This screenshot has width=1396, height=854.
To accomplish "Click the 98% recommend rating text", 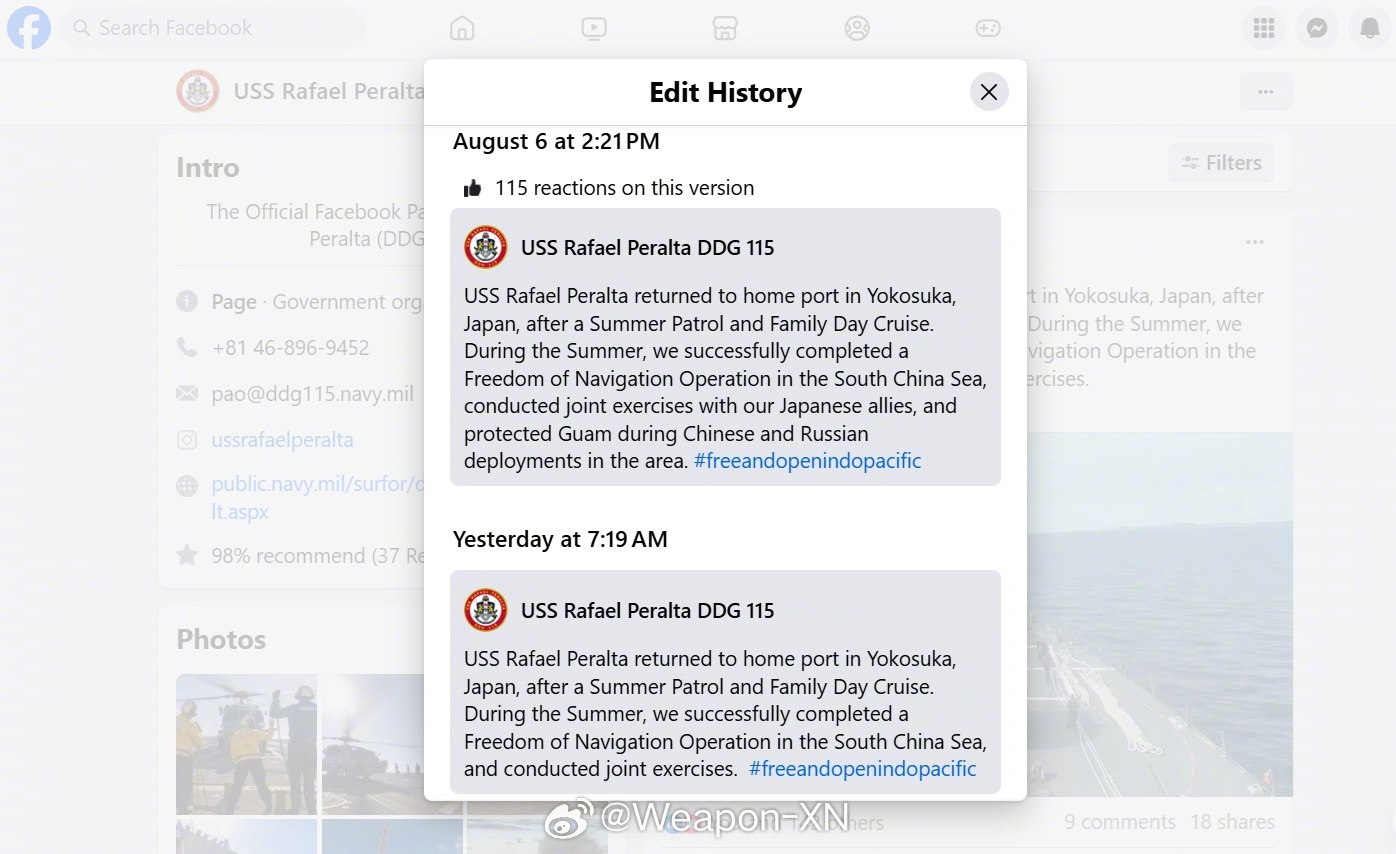I will (318, 556).
